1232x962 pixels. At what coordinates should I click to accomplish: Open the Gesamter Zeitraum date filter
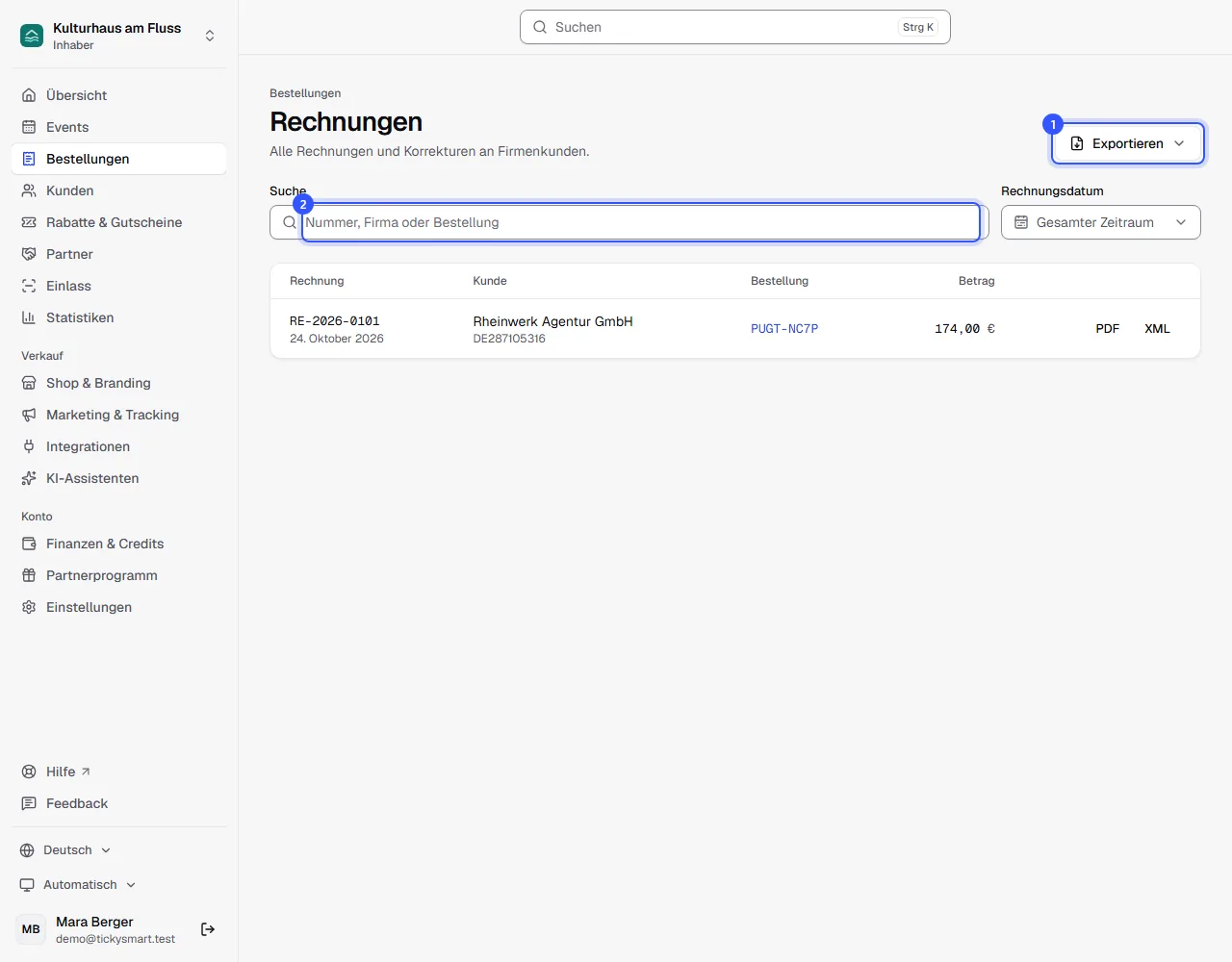1101,222
